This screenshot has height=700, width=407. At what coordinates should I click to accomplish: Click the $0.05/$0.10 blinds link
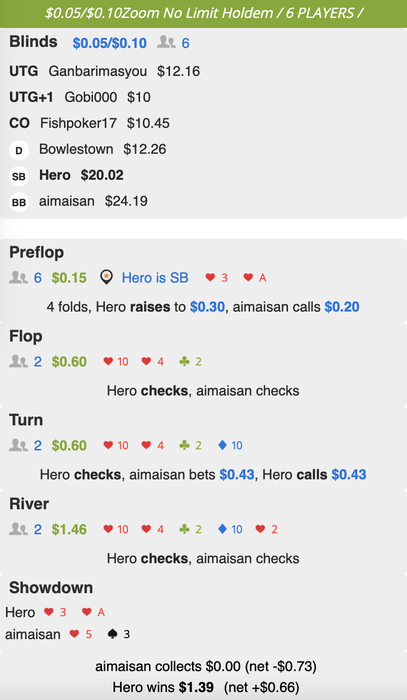click(110, 43)
